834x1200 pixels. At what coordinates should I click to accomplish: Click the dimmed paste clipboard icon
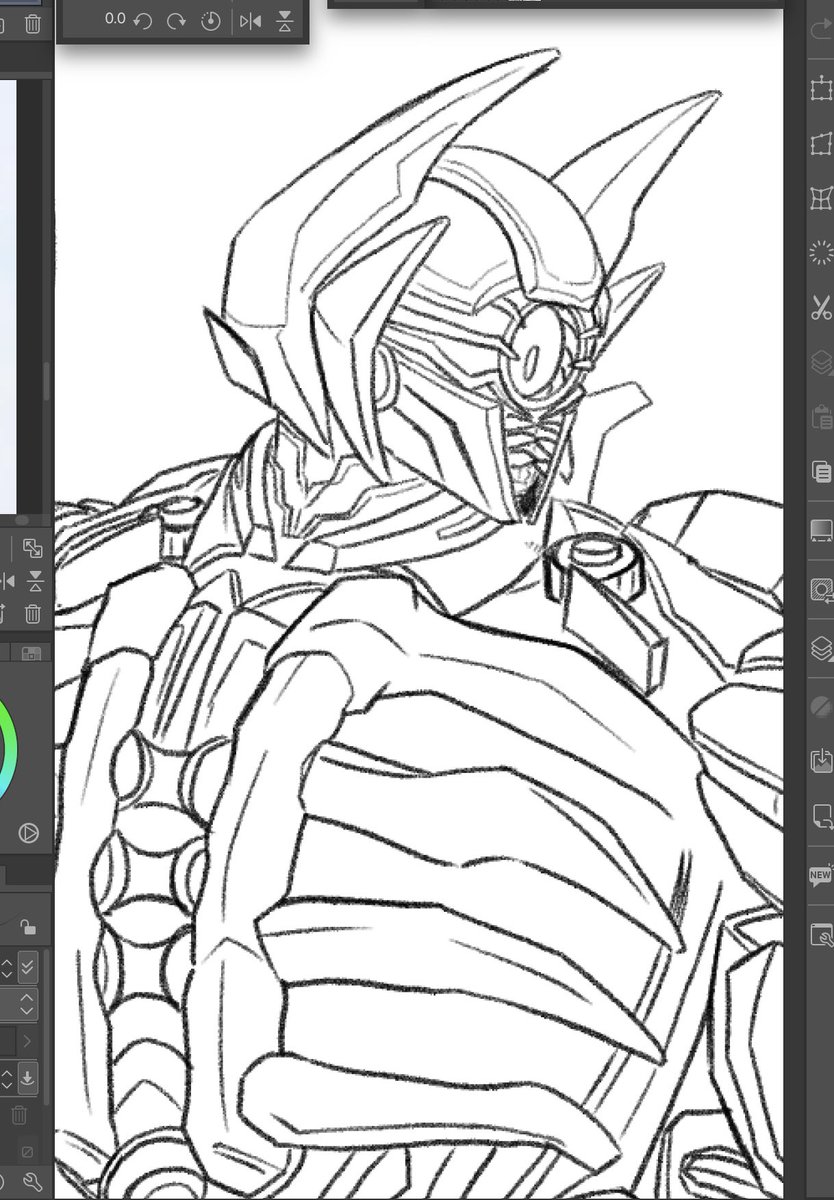pos(821,416)
